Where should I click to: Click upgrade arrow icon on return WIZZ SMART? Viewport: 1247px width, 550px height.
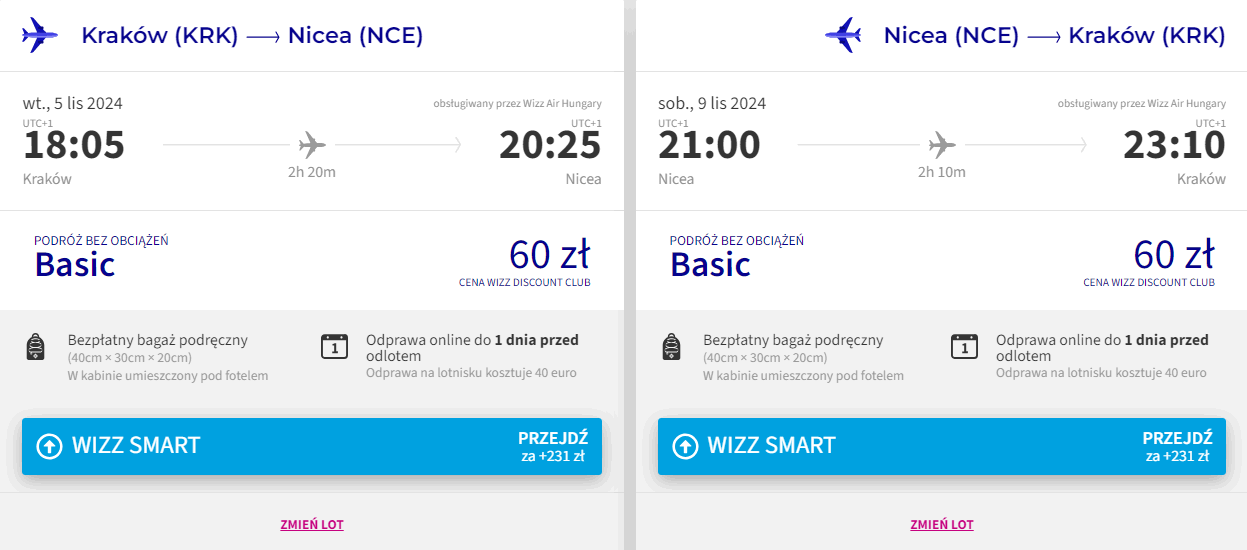[x=685, y=446]
